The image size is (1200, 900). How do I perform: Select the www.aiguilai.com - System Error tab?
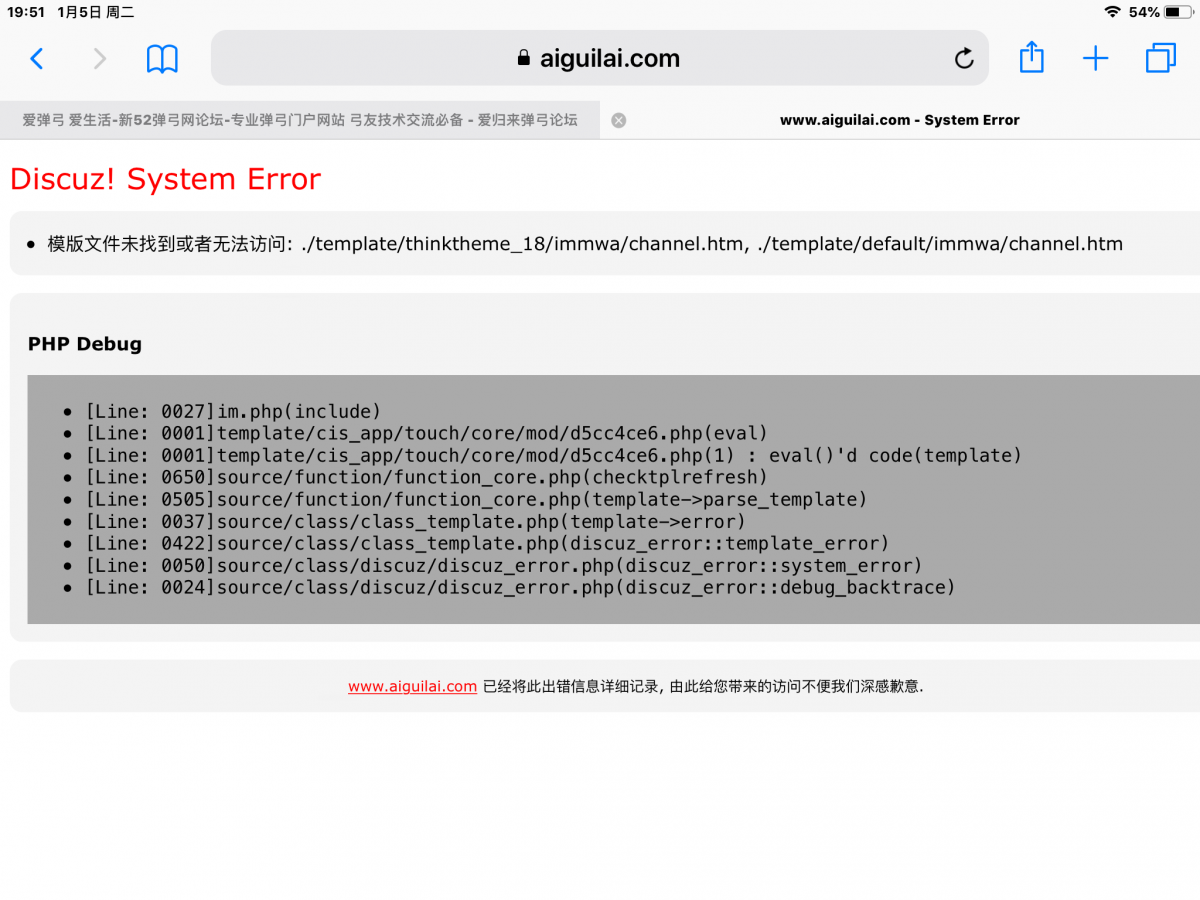(900, 120)
